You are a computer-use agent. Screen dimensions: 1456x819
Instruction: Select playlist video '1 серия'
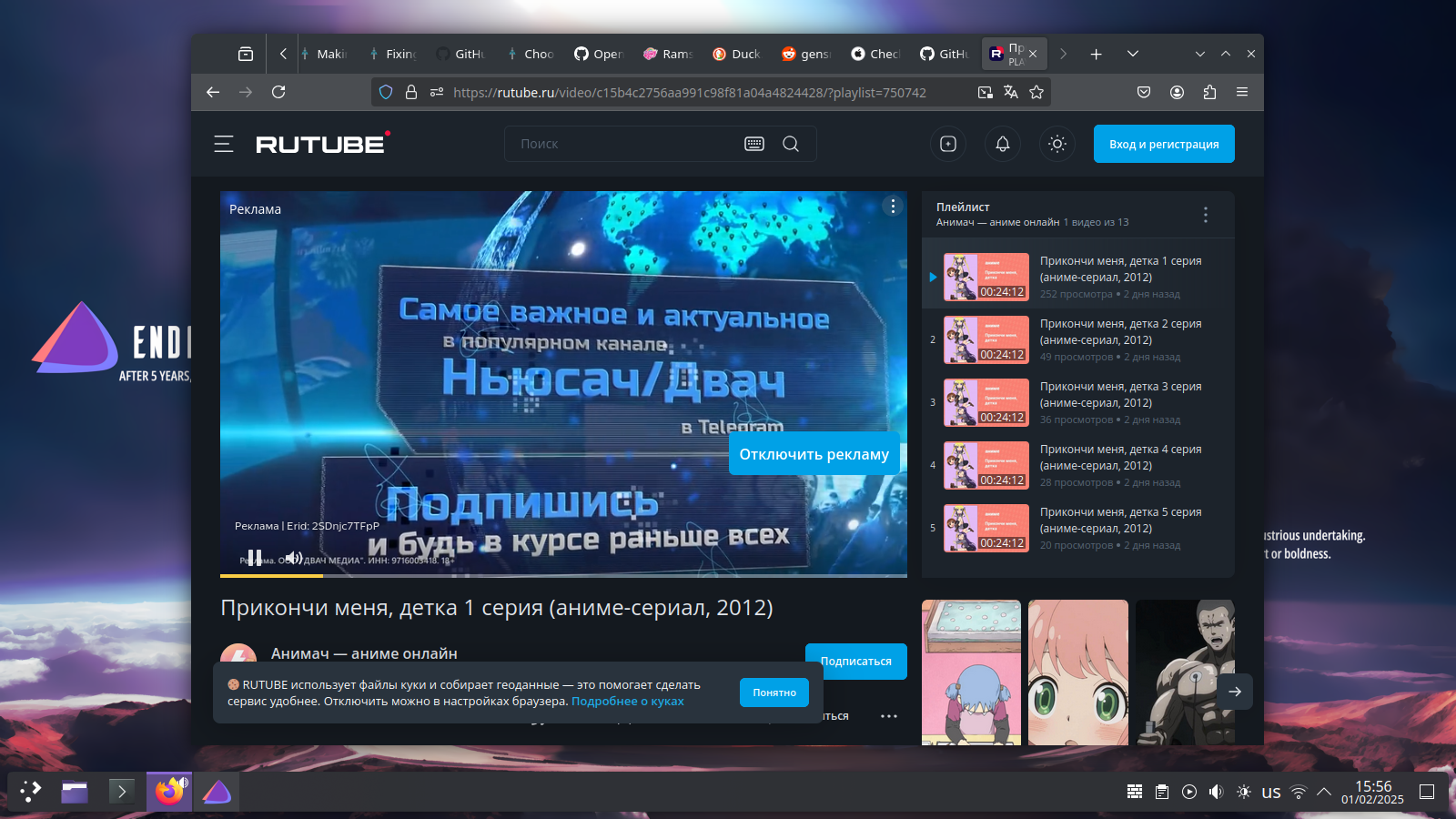[x=1080, y=277]
